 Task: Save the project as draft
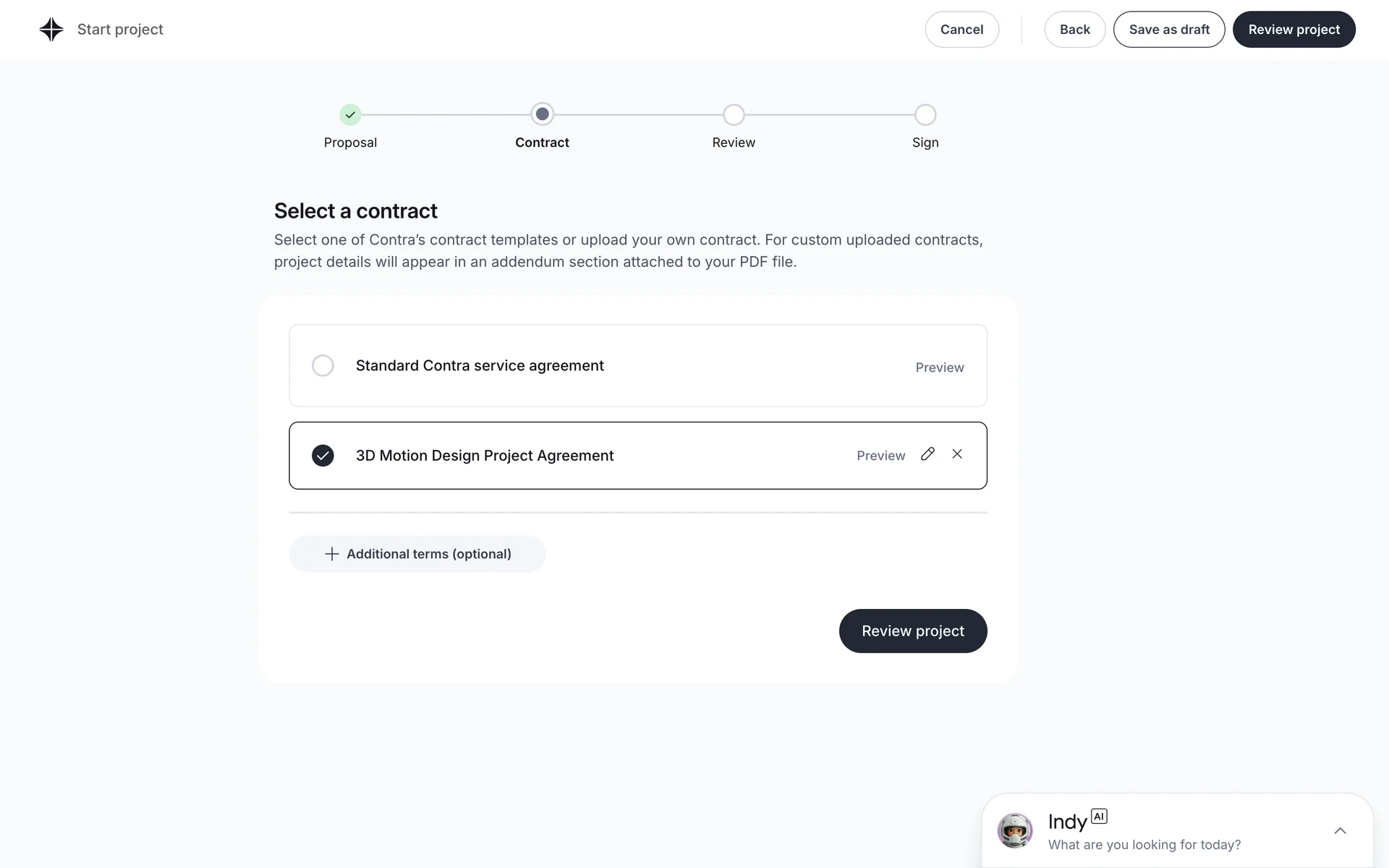(x=1168, y=30)
